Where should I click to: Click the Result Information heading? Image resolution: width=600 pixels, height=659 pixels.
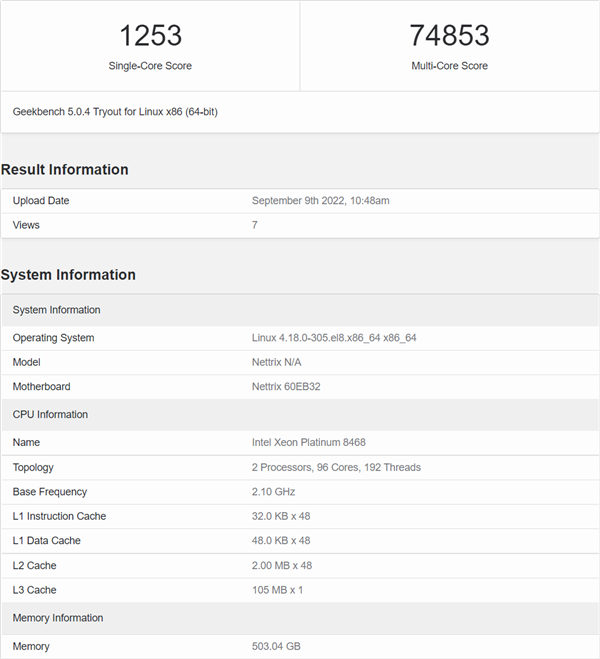(x=65, y=170)
